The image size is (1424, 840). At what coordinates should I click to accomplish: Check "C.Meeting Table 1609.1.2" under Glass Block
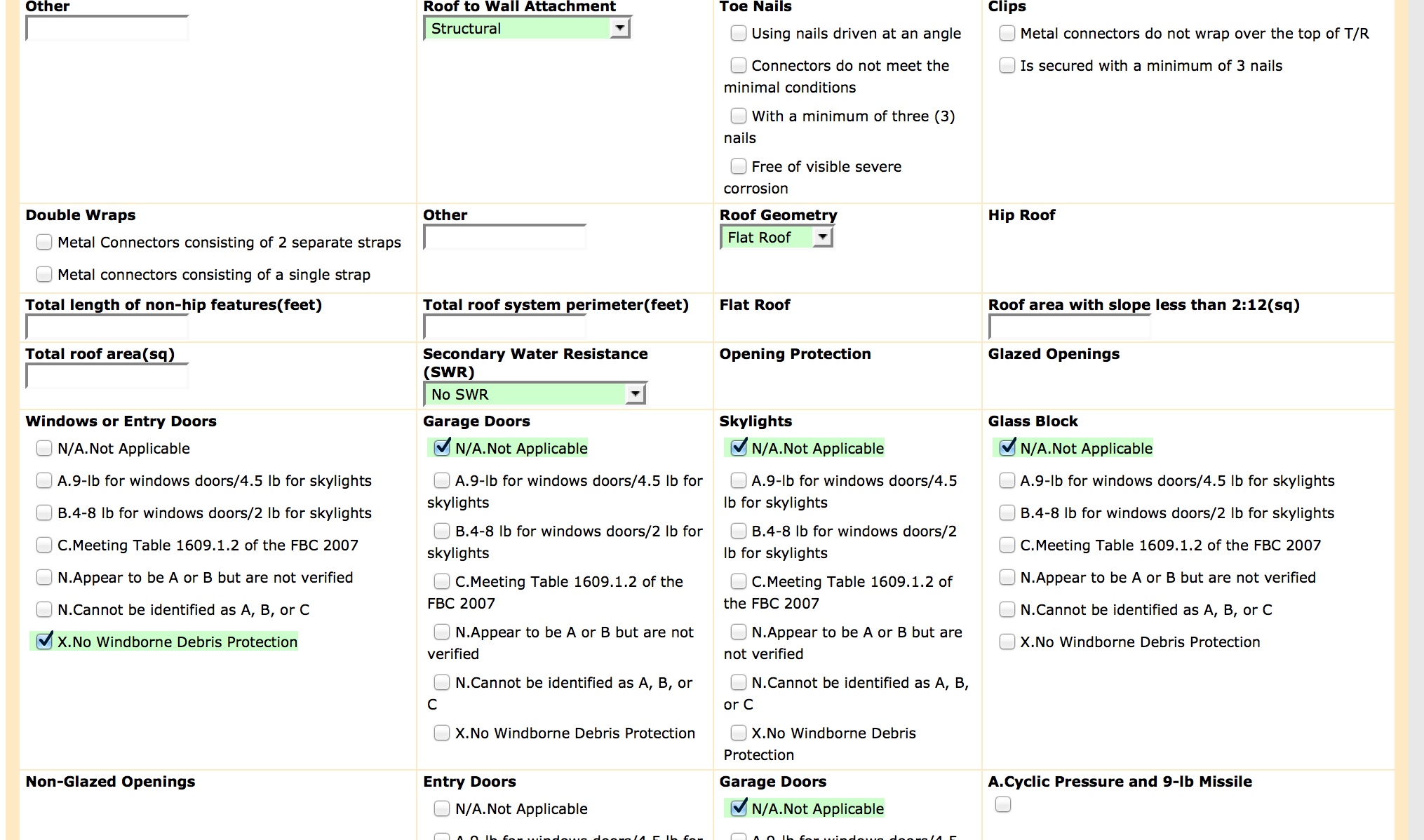pyautogui.click(x=1007, y=545)
